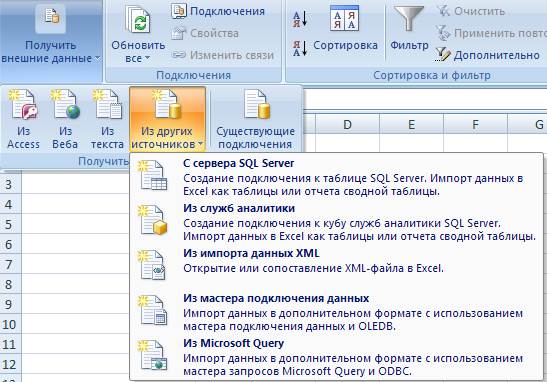Image resolution: width=547 pixels, height=382 pixels.
Task: Choose Из импорта данных XML
Action: coord(337,265)
